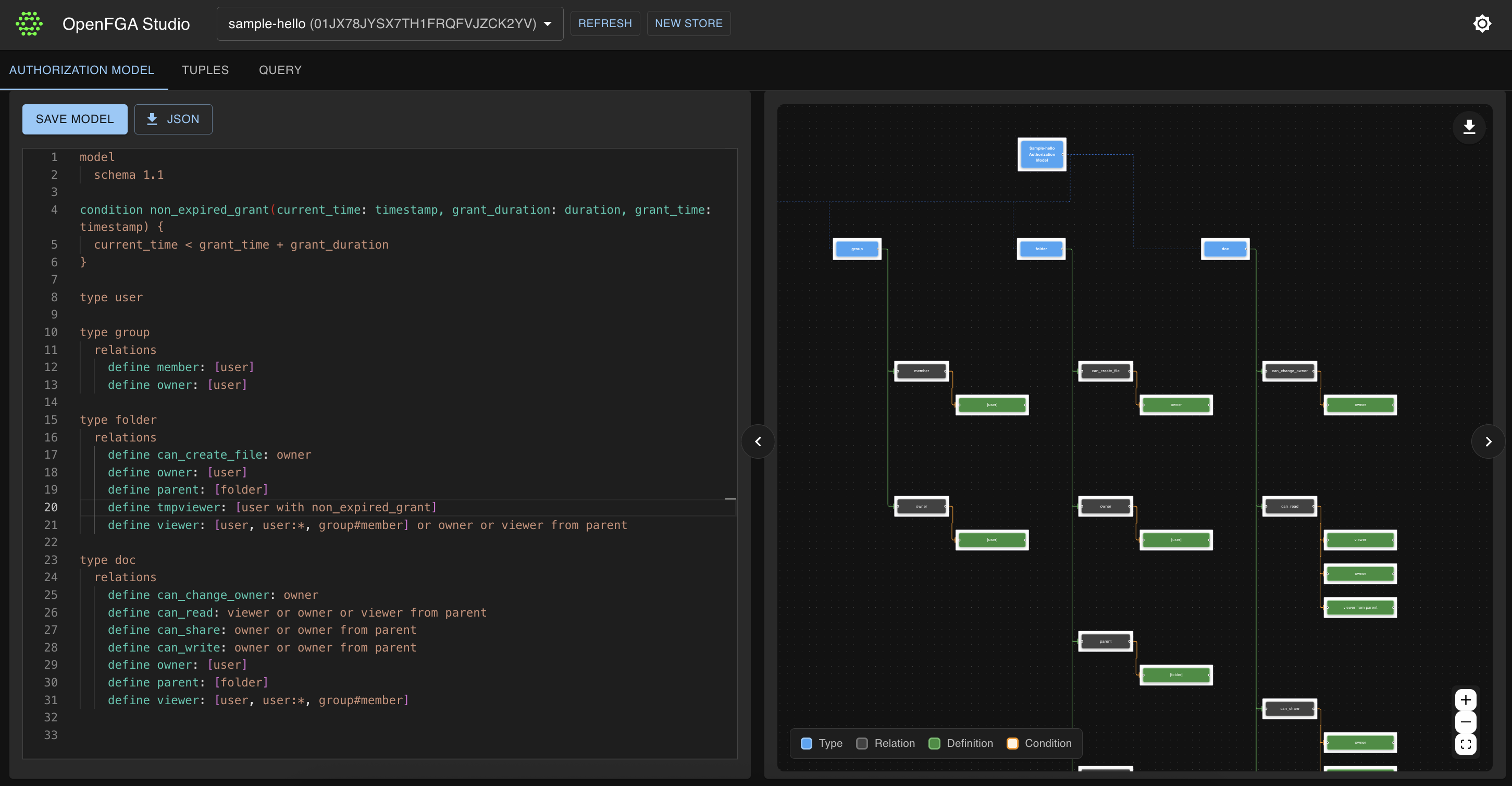This screenshot has width=1512, height=786.
Task: Click the right chevron panel arrow
Action: point(1488,441)
